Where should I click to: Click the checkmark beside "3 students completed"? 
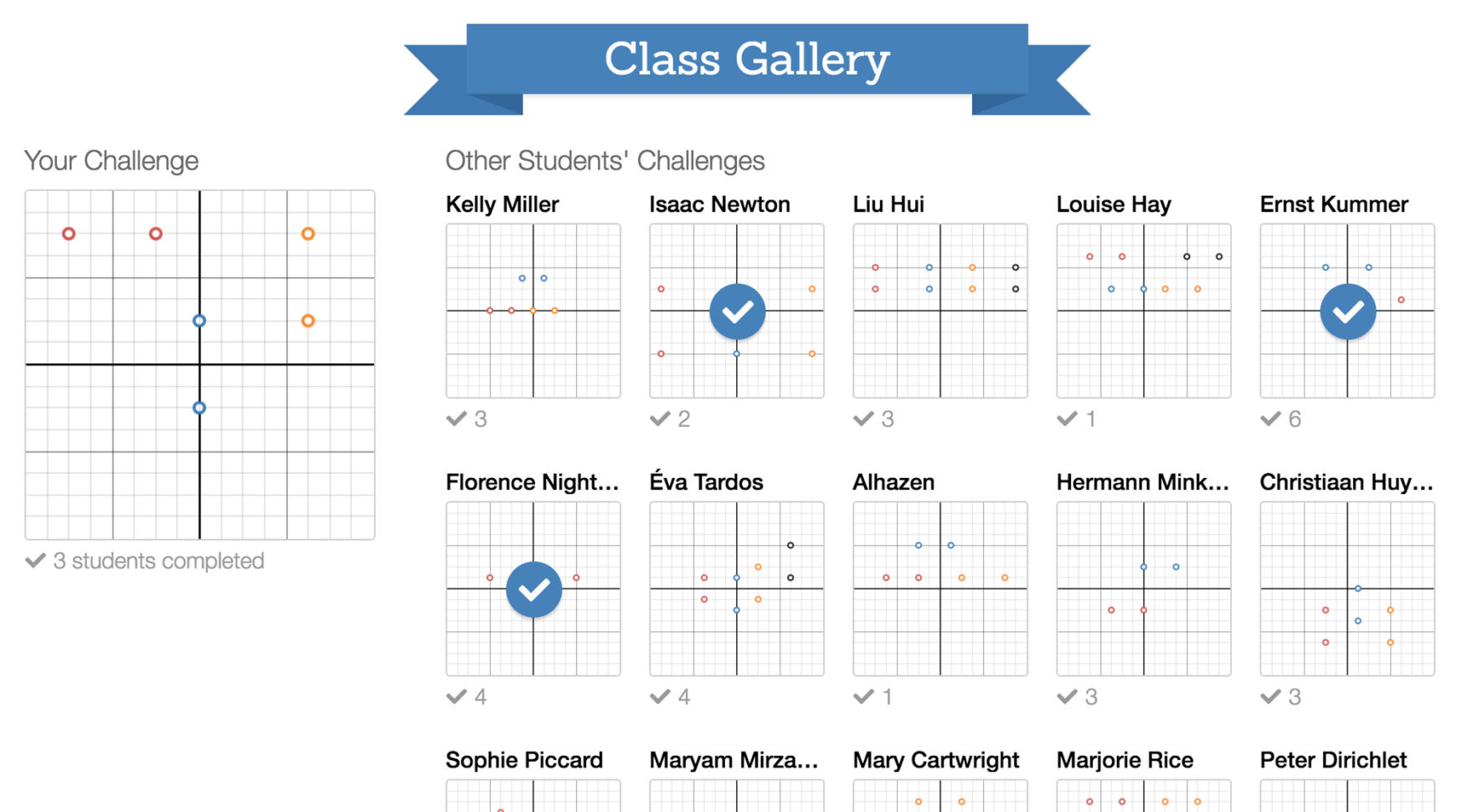click(35, 561)
